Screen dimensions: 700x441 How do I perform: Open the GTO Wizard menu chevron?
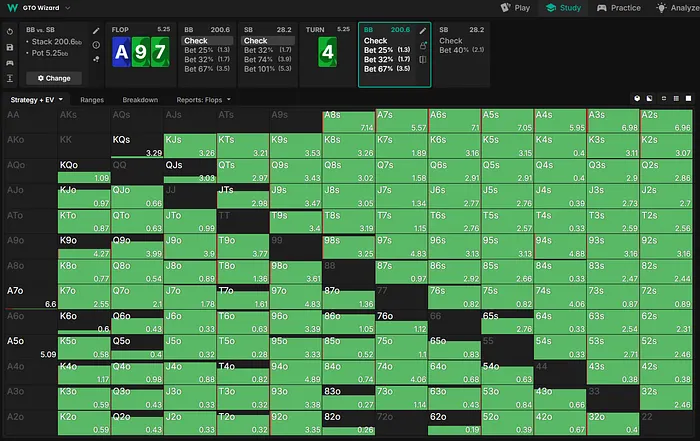[x=67, y=8]
